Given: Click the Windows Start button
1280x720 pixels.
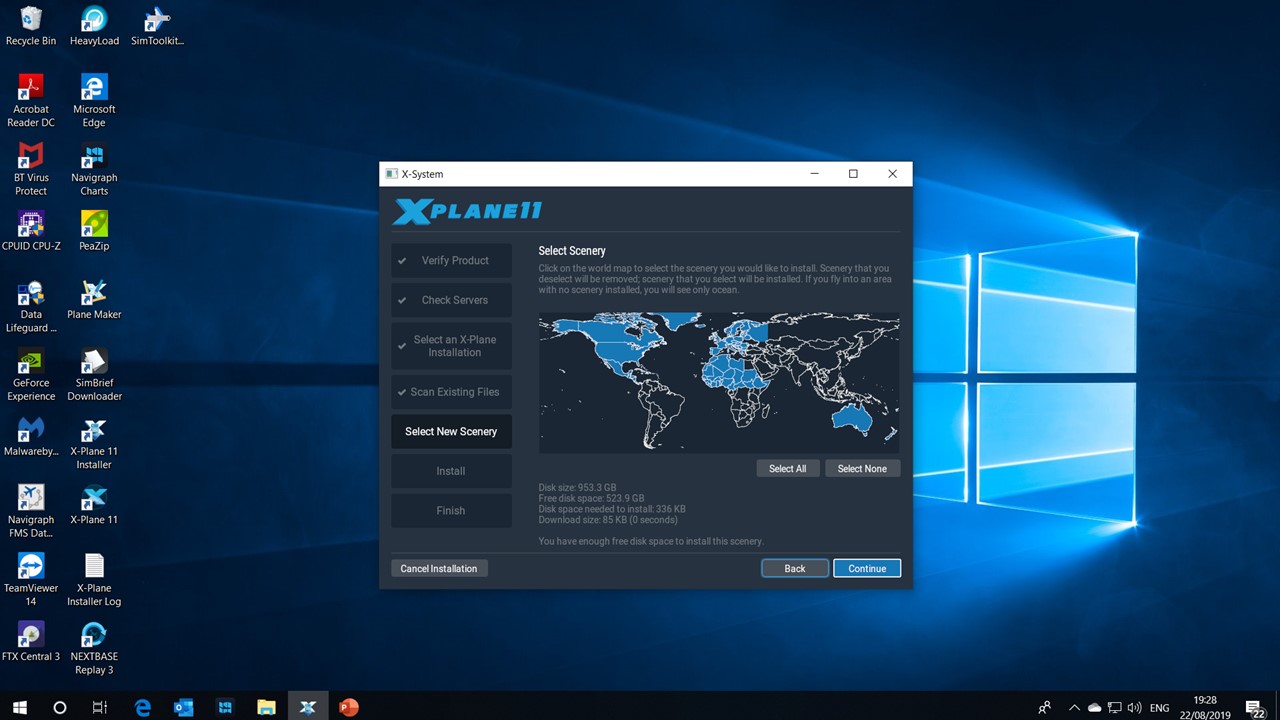Looking at the screenshot, I should (x=19, y=707).
